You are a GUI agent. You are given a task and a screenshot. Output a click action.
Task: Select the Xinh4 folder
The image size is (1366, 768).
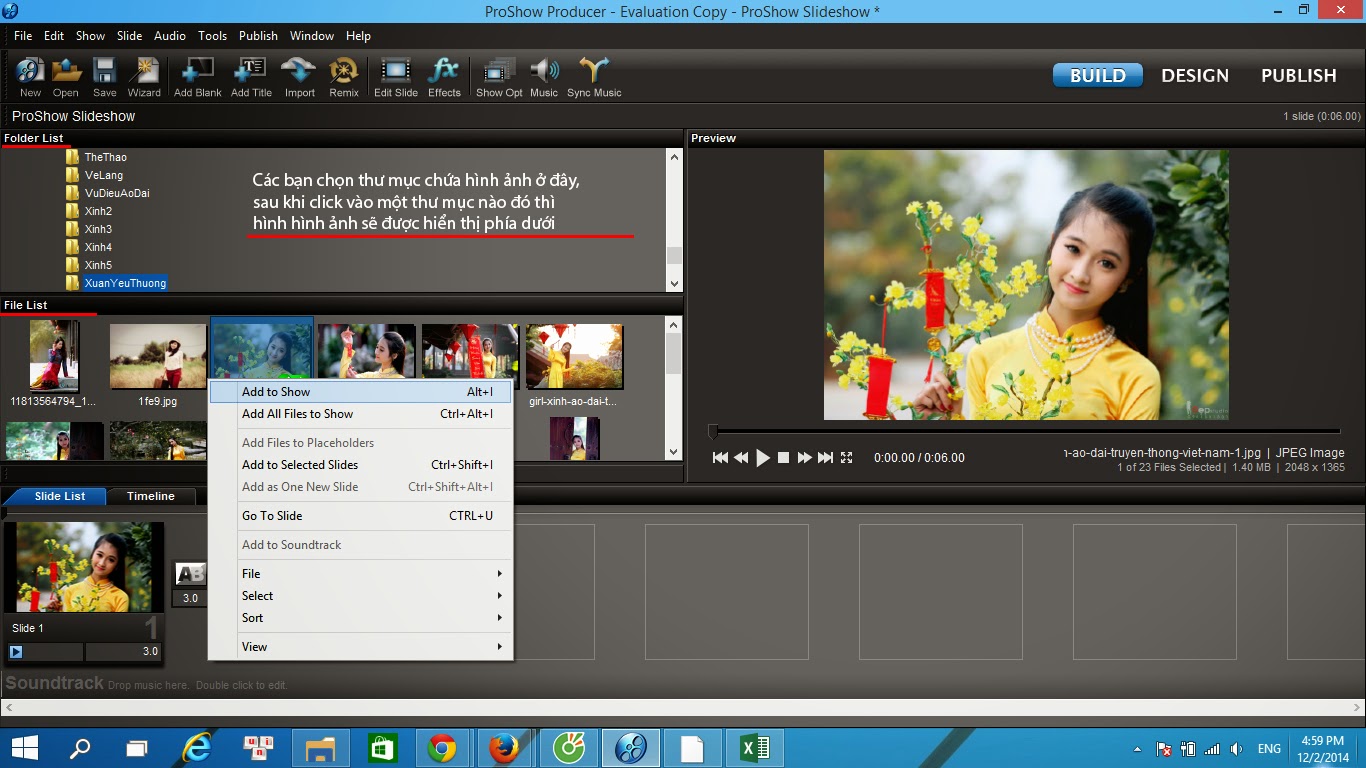98,247
